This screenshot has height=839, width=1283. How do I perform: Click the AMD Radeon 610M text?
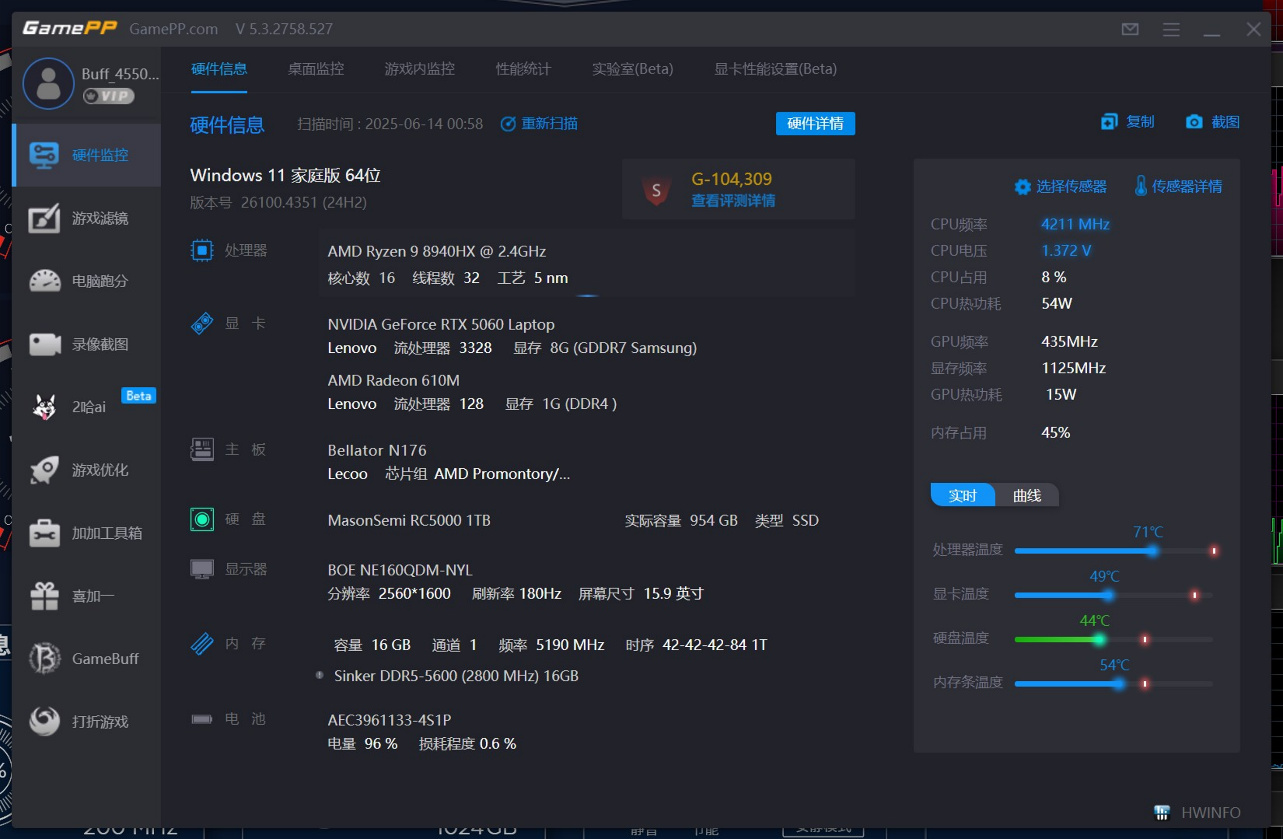pyautogui.click(x=394, y=380)
